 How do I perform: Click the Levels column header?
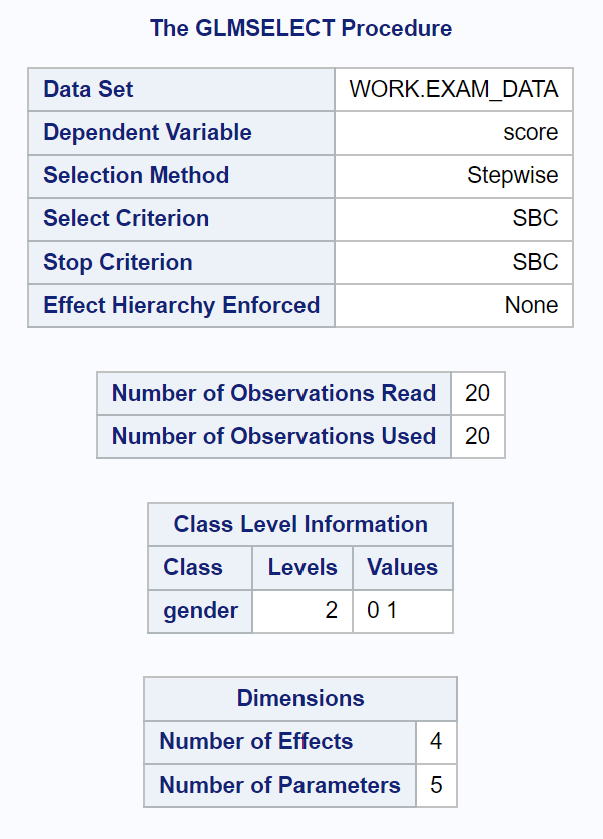click(302, 568)
